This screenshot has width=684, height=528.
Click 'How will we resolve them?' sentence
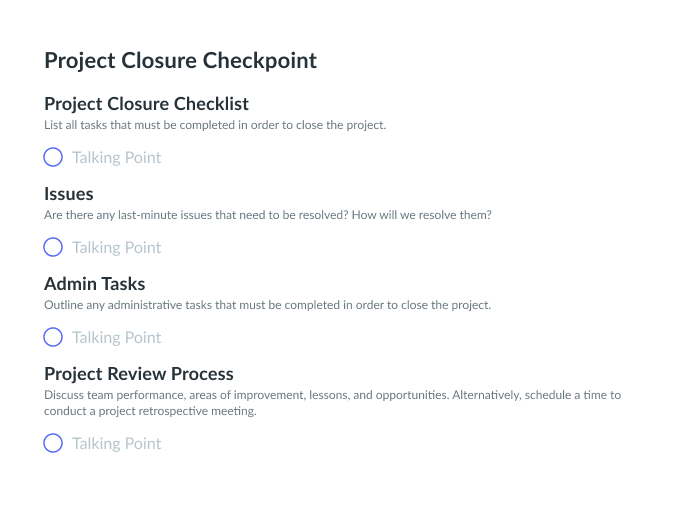(x=422, y=215)
